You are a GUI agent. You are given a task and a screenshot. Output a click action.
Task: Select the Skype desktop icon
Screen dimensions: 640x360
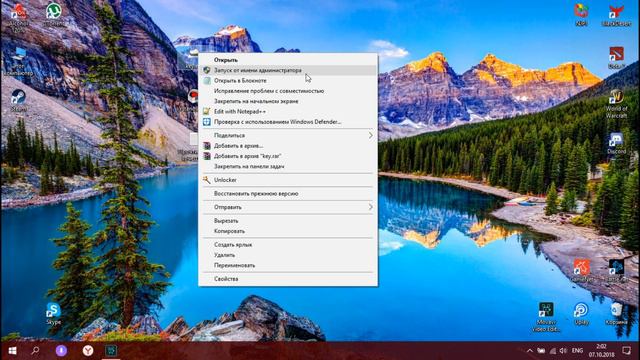pyautogui.click(x=53, y=313)
